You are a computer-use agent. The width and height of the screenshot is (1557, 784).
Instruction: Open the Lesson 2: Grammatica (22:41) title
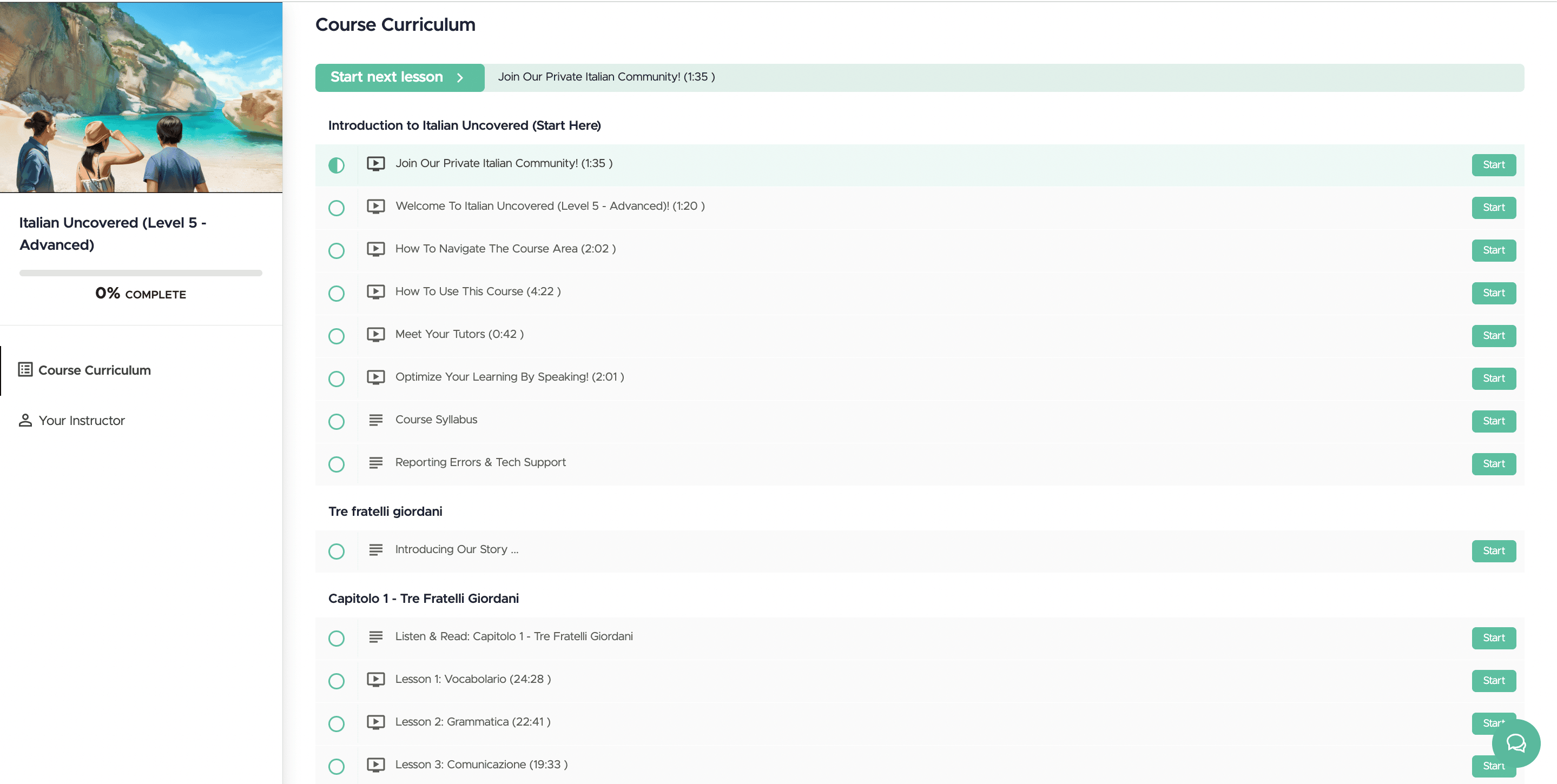473,722
